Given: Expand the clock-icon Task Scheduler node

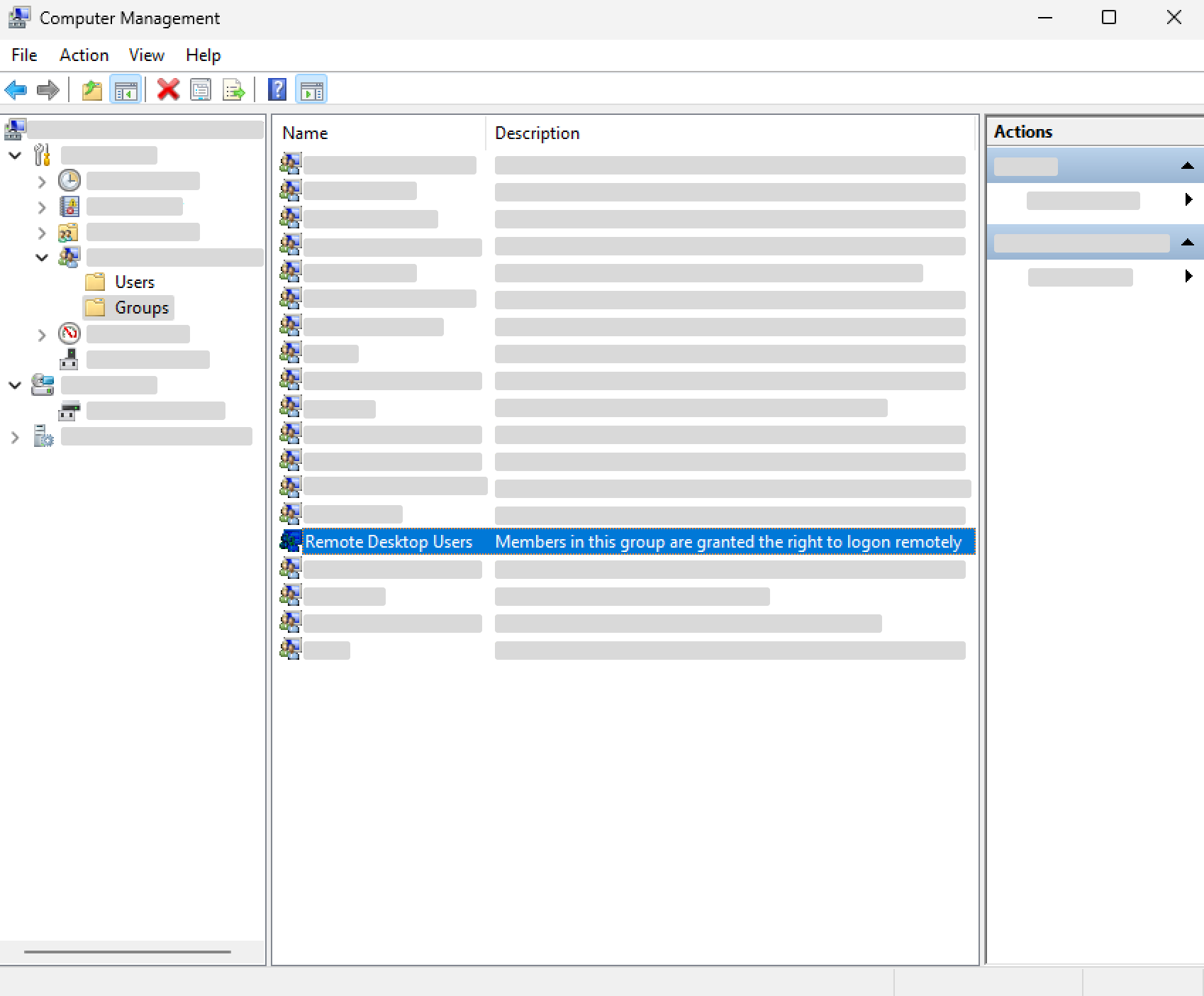Looking at the screenshot, I should [42, 182].
